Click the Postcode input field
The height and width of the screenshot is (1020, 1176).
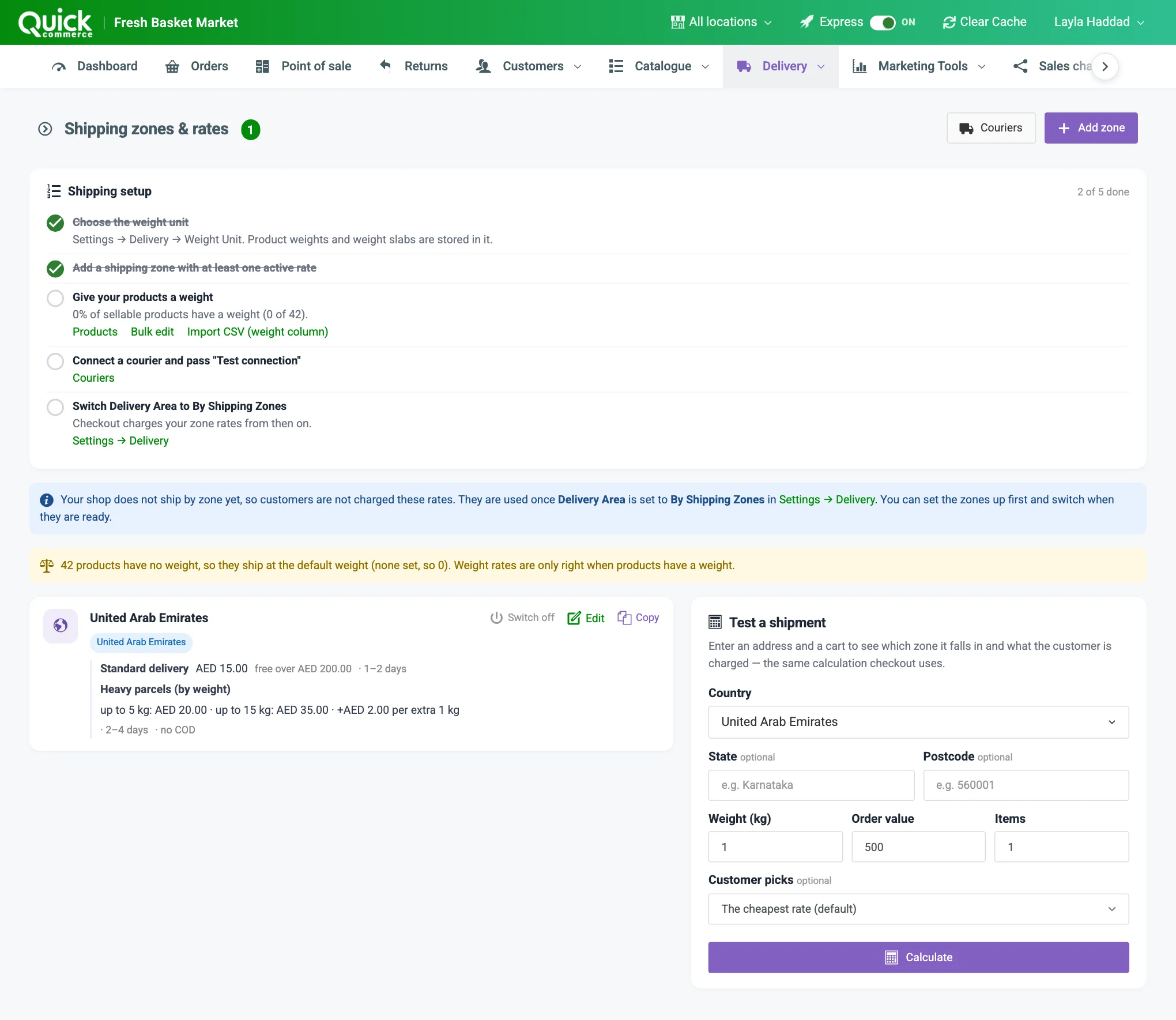tap(1026, 785)
